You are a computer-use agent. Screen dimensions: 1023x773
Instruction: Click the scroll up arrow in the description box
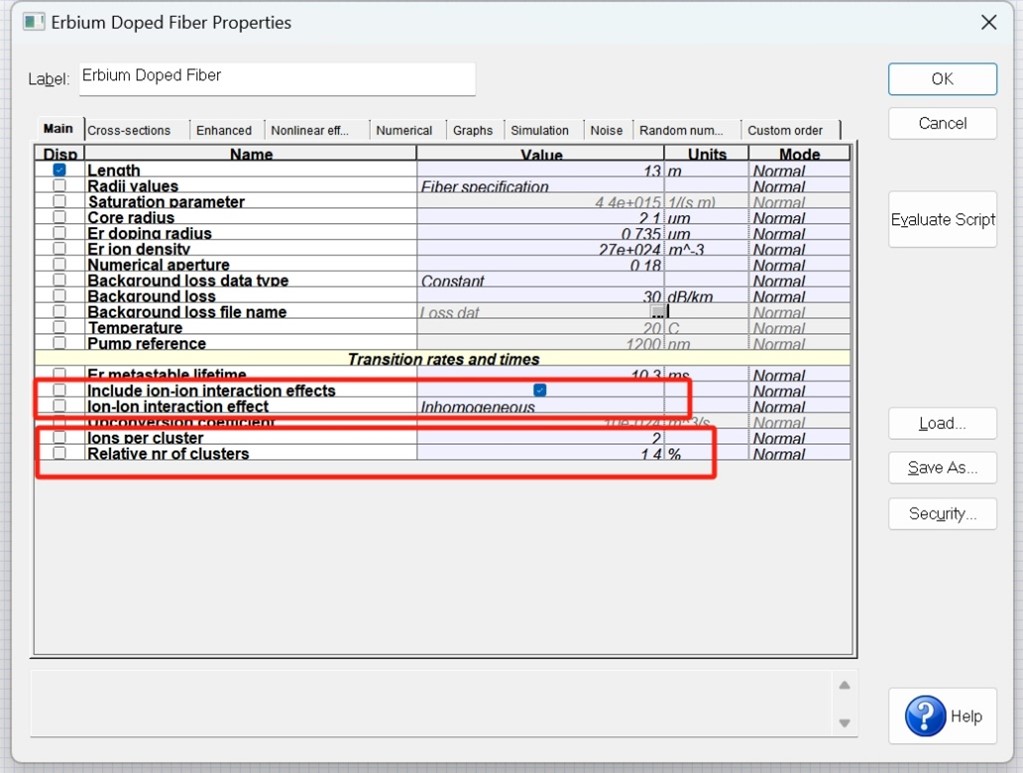point(844,685)
